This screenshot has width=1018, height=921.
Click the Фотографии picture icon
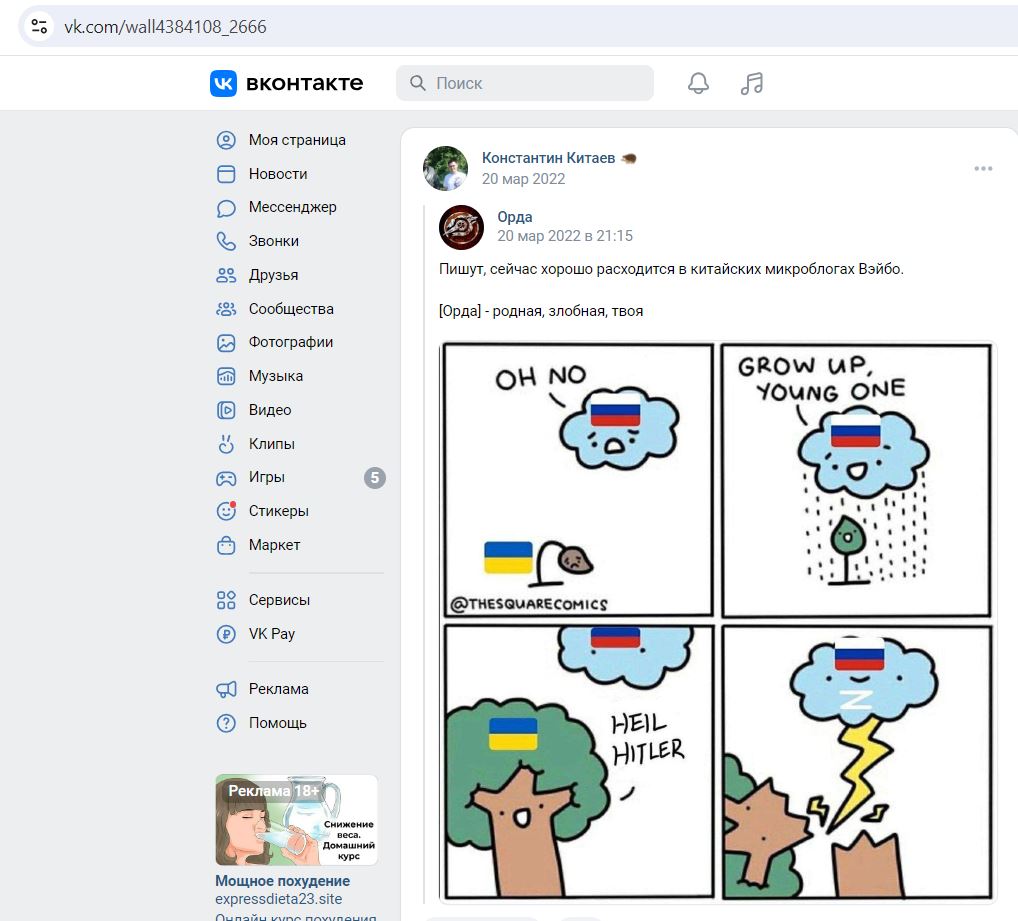point(226,343)
